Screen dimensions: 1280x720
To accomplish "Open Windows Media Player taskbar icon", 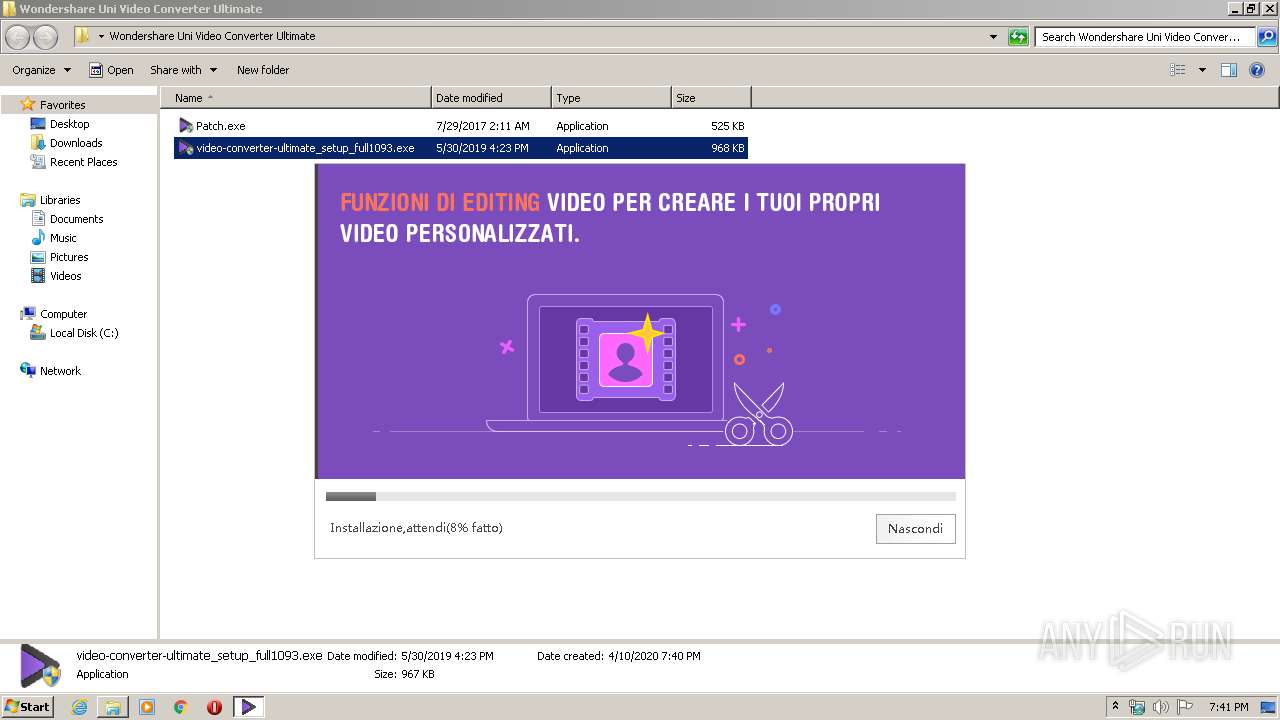I will (x=147, y=707).
